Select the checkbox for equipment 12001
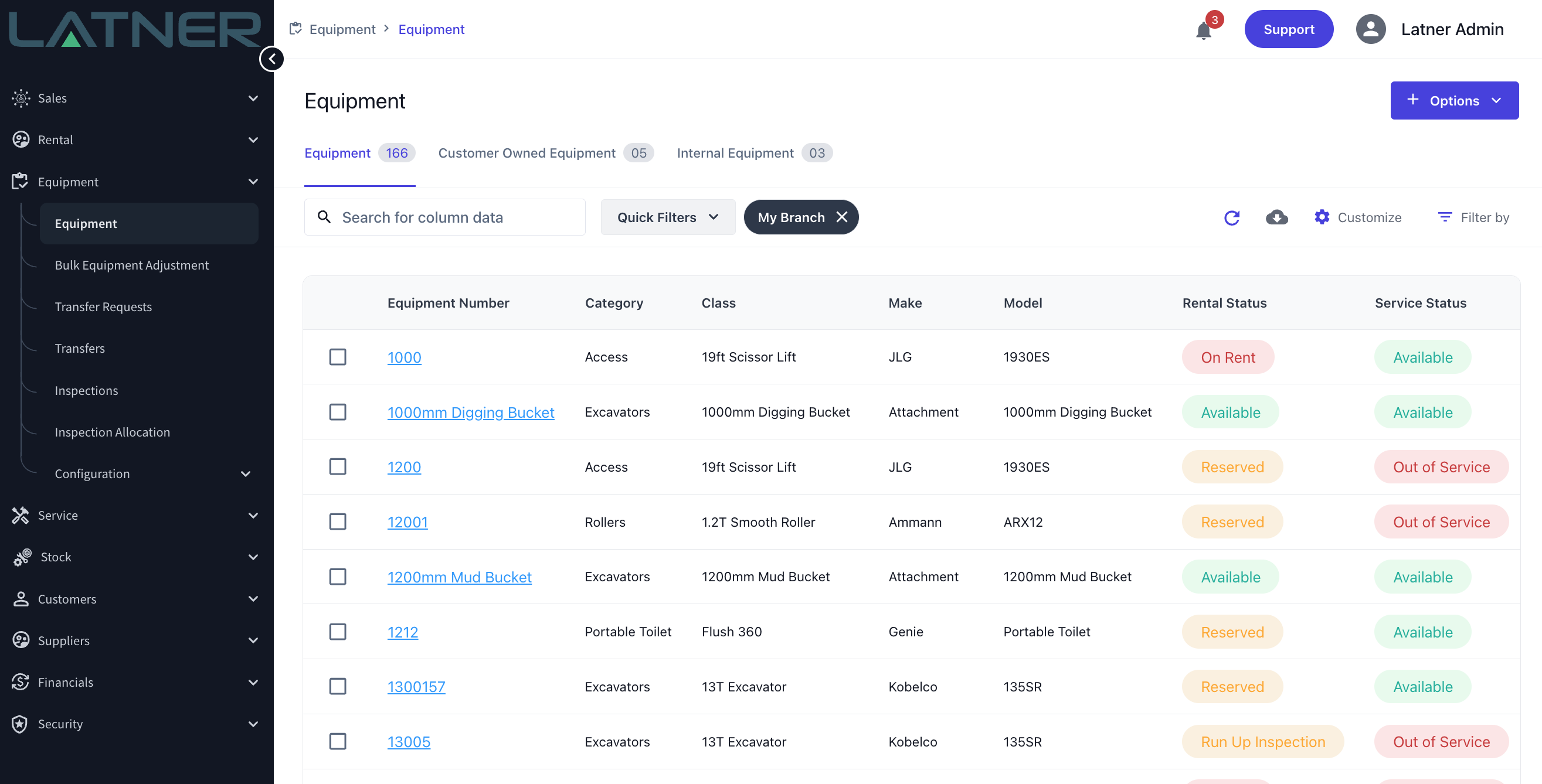Screen dimensions: 1542x784 click(338, 521)
